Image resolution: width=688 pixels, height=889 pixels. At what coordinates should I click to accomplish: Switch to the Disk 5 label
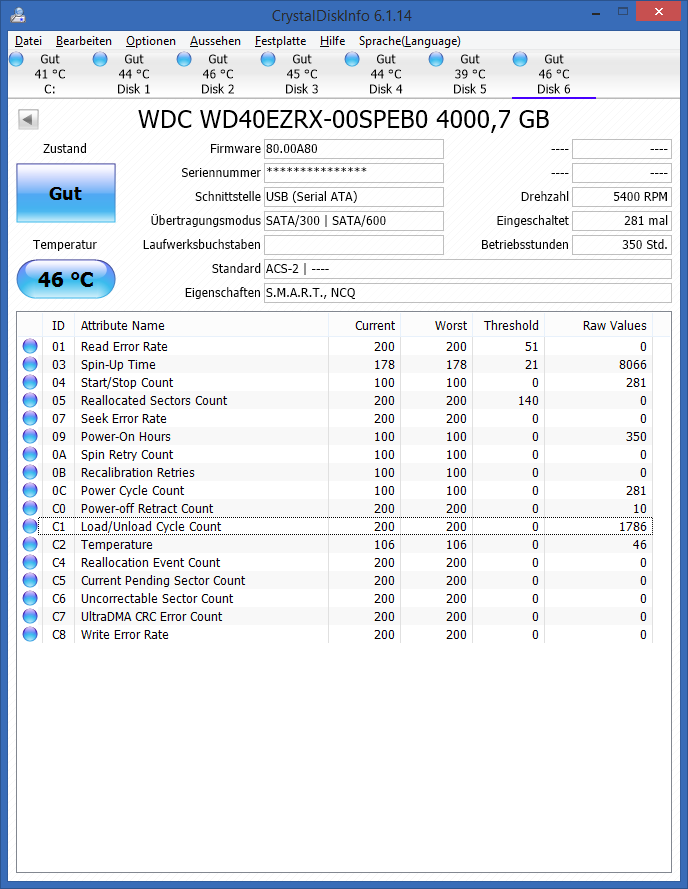click(x=470, y=89)
